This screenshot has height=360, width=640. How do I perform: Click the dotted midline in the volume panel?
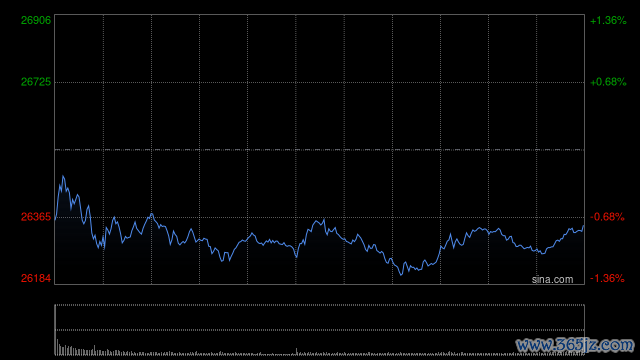[320, 330]
